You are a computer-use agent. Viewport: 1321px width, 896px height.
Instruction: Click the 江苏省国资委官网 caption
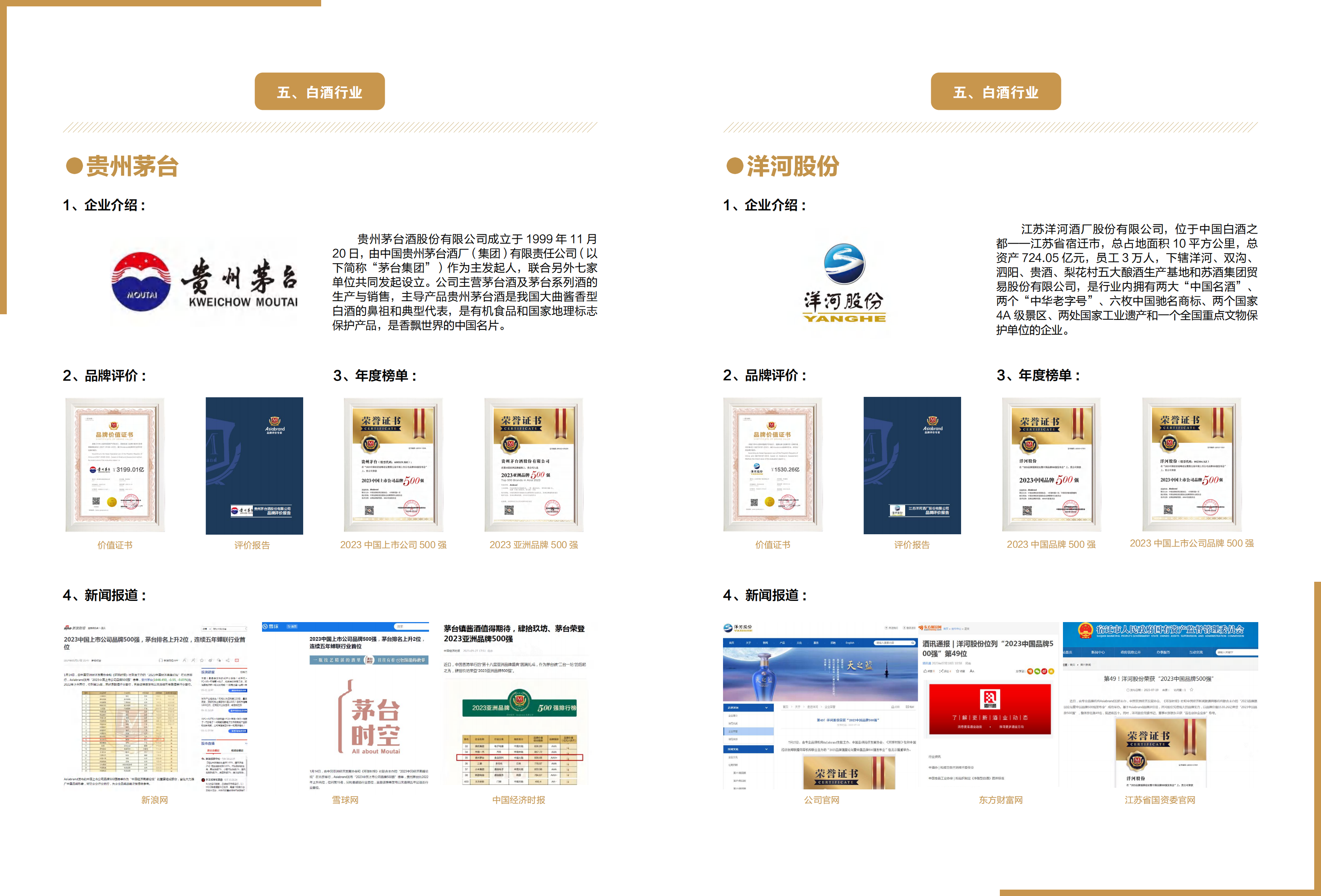click(1160, 800)
